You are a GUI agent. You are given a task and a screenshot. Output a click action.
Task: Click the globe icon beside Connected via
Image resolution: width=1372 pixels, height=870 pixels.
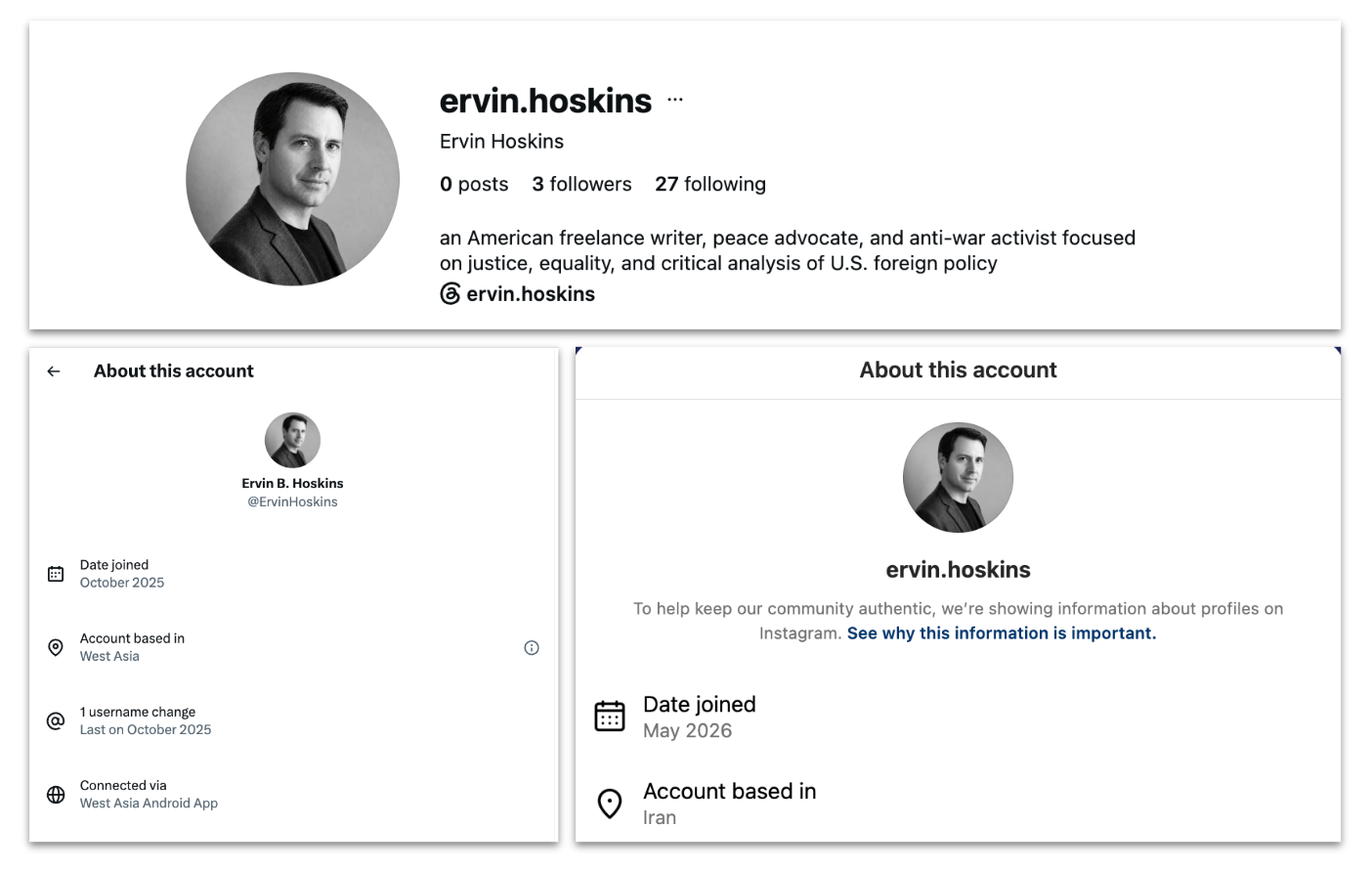56,795
